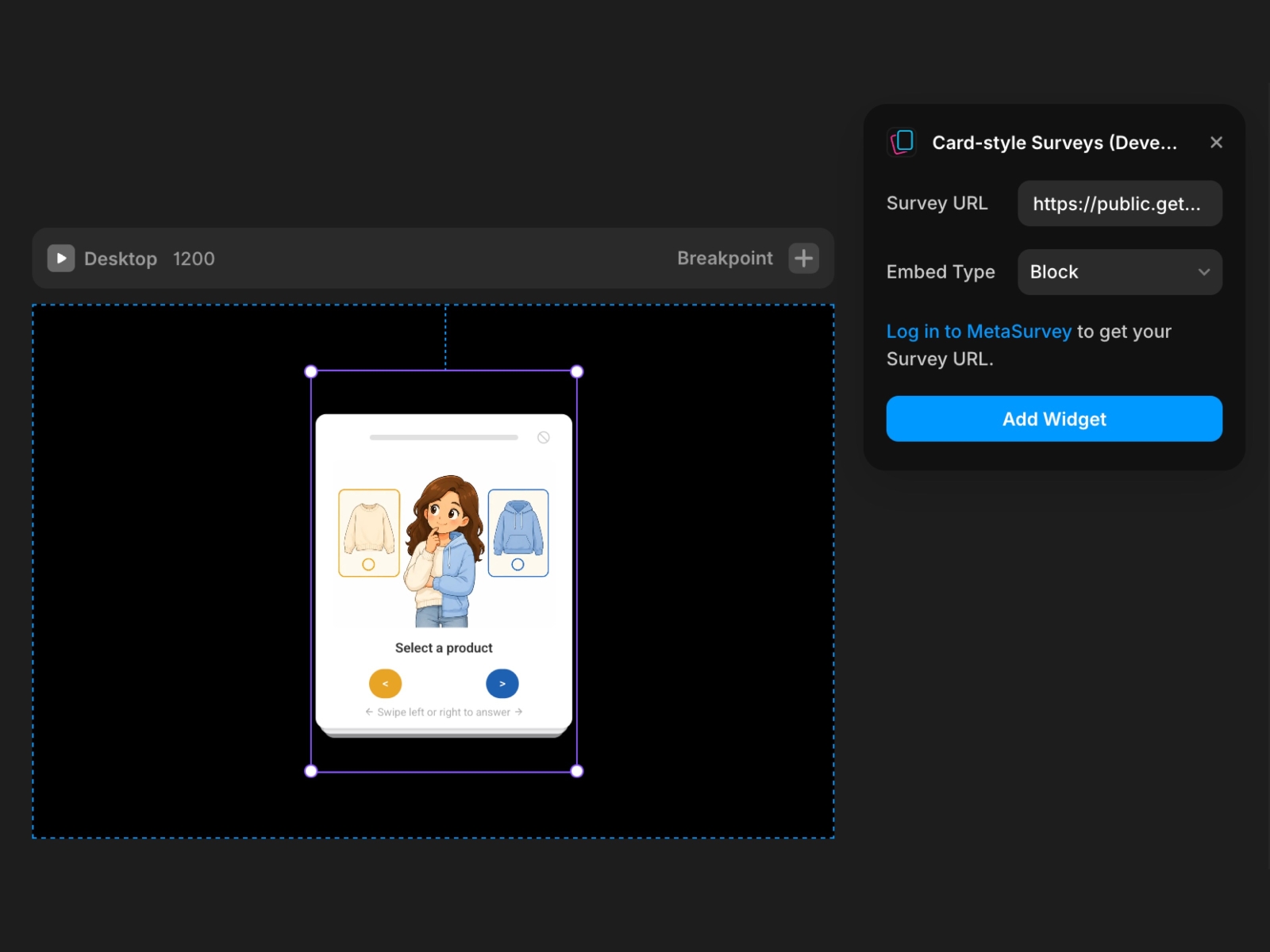Viewport: 1270px width, 952px height.
Task: Click the Swipe left or right hint
Action: 444,712
